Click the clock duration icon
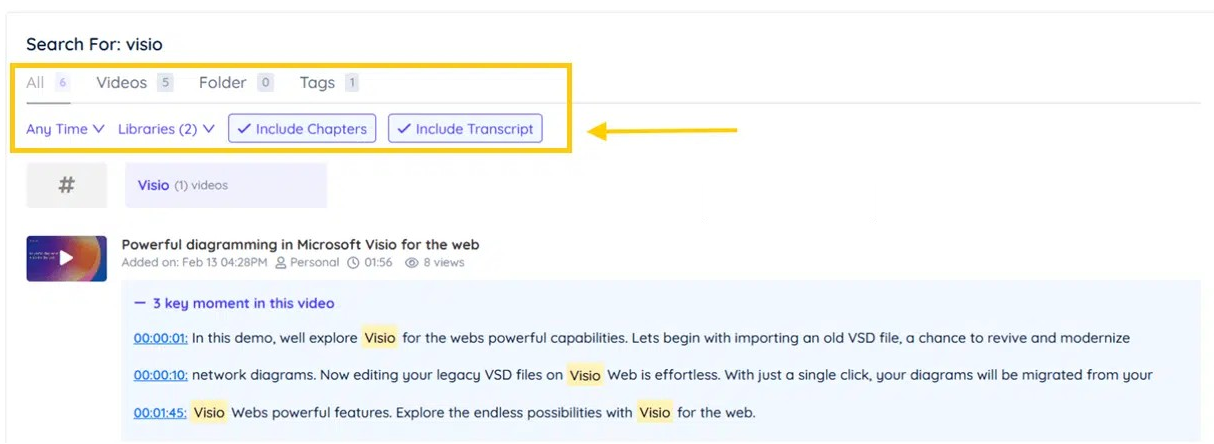1214x444 pixels. (x=353, y=263)
